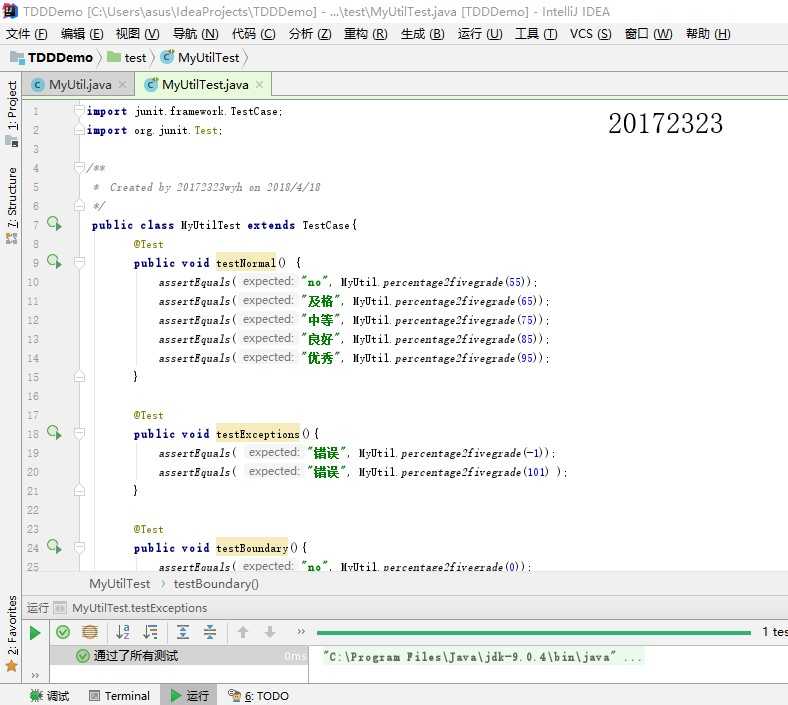Open the 调试 debug tool window
This screenshot has width=788, height=705.
50,696
